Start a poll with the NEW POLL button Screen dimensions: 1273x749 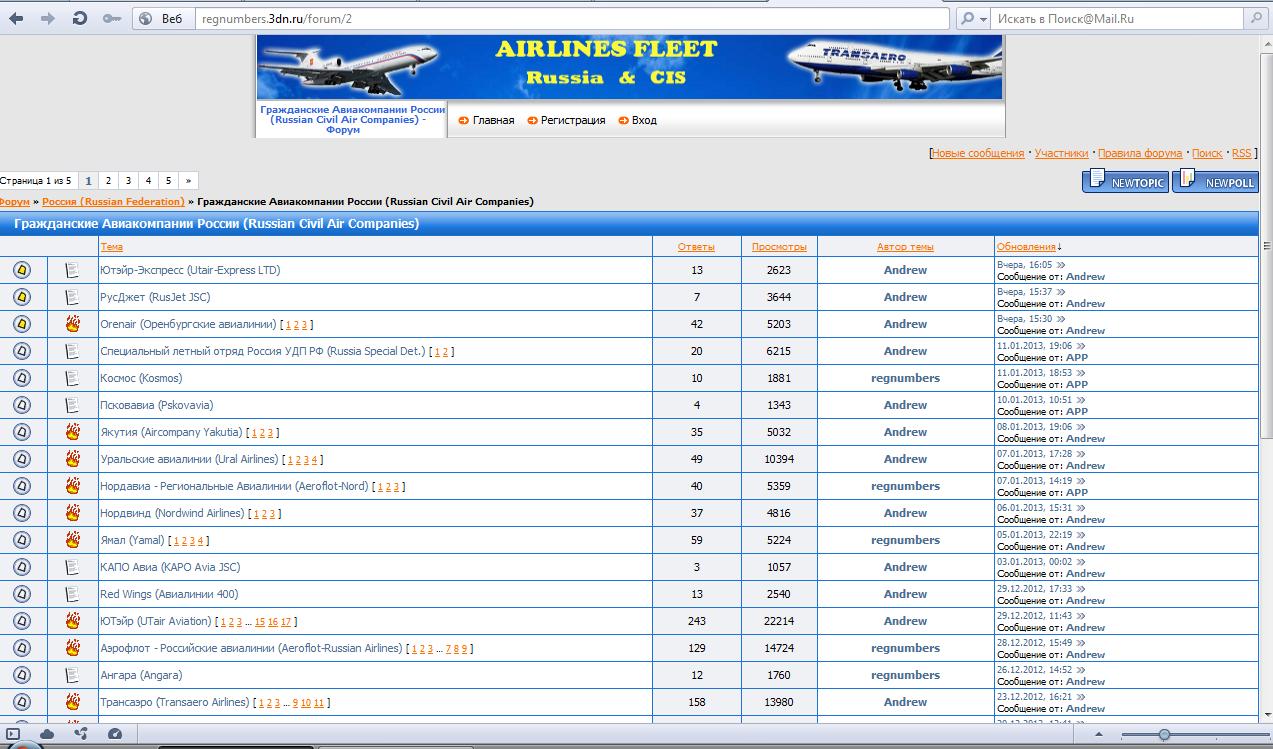click(1216, 181)
